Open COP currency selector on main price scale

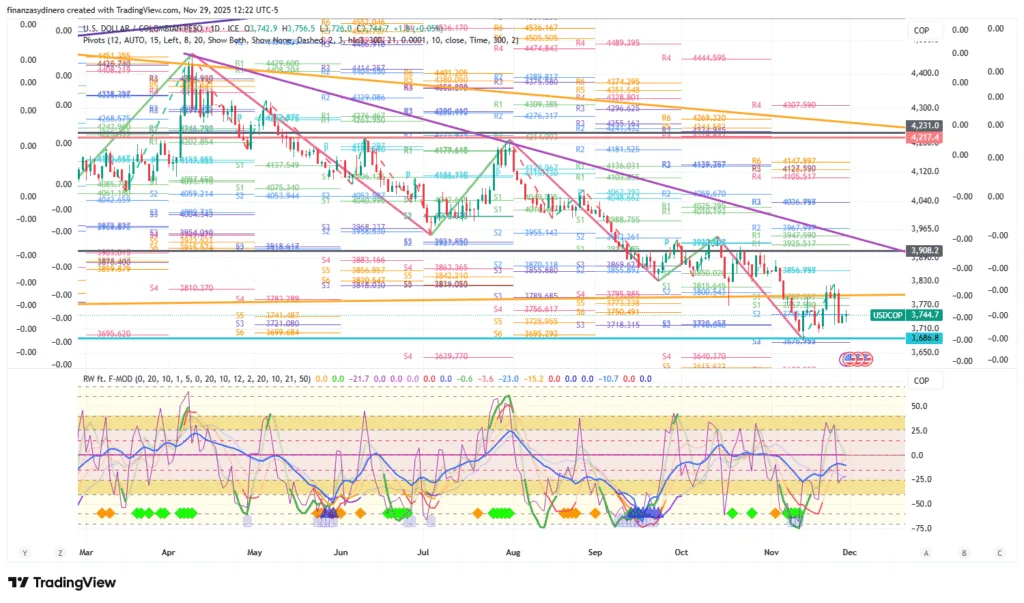tap(921, 32)
